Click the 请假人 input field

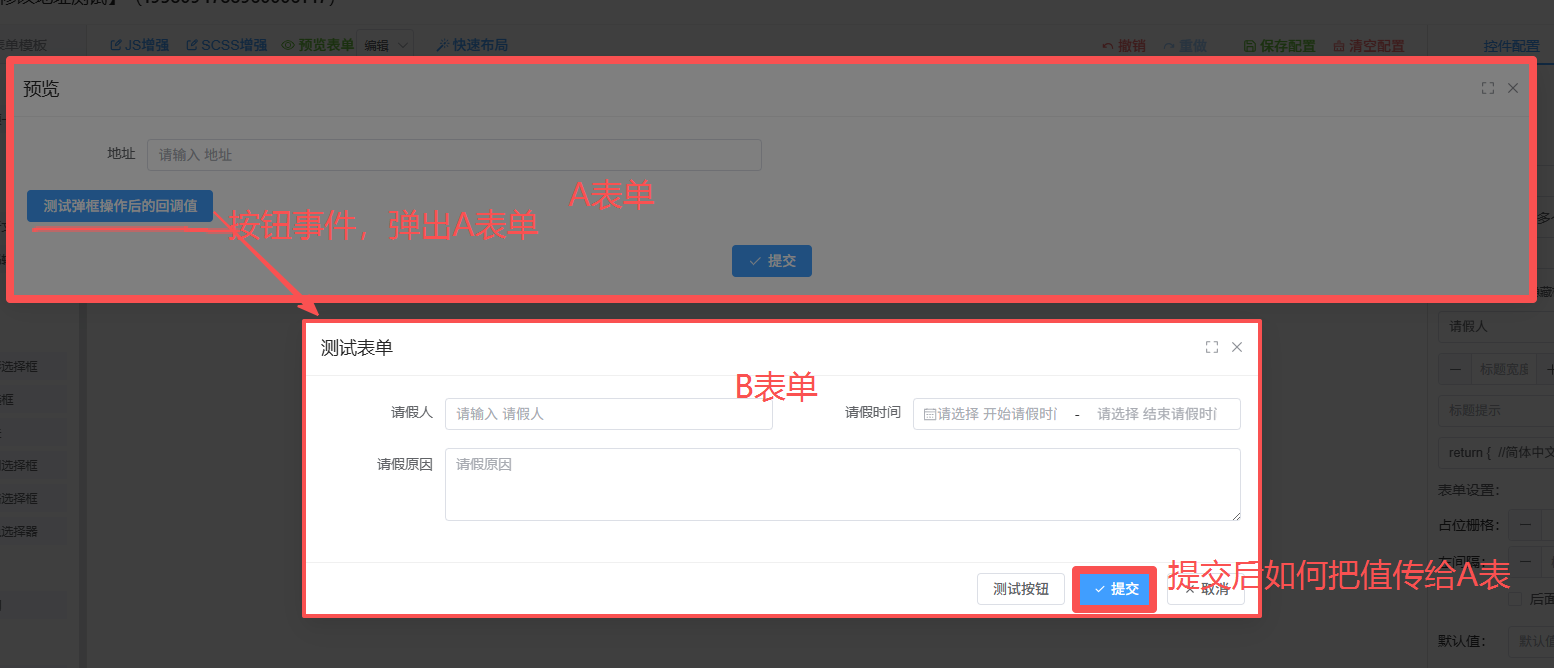tap(608, 414)
